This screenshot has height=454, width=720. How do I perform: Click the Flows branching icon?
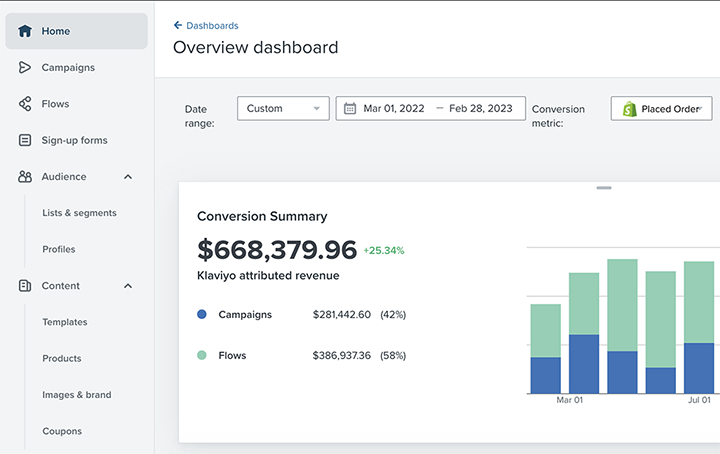click(x=25, y=104)
